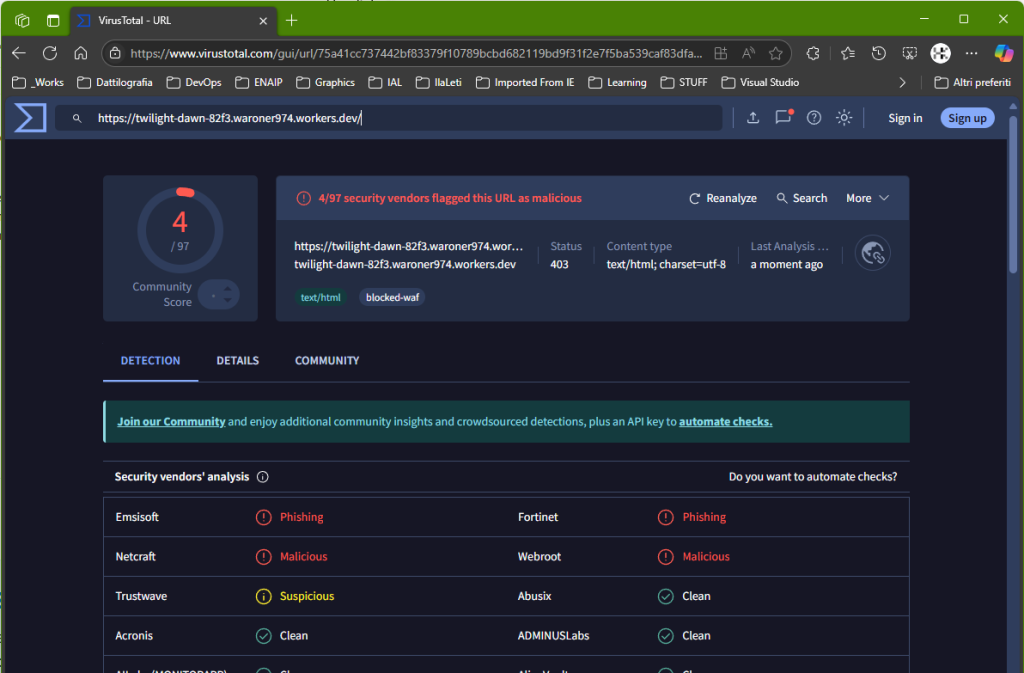Open a new browser tab
The width and height of the screenshot is (1024, 673).
coord(292,21)
